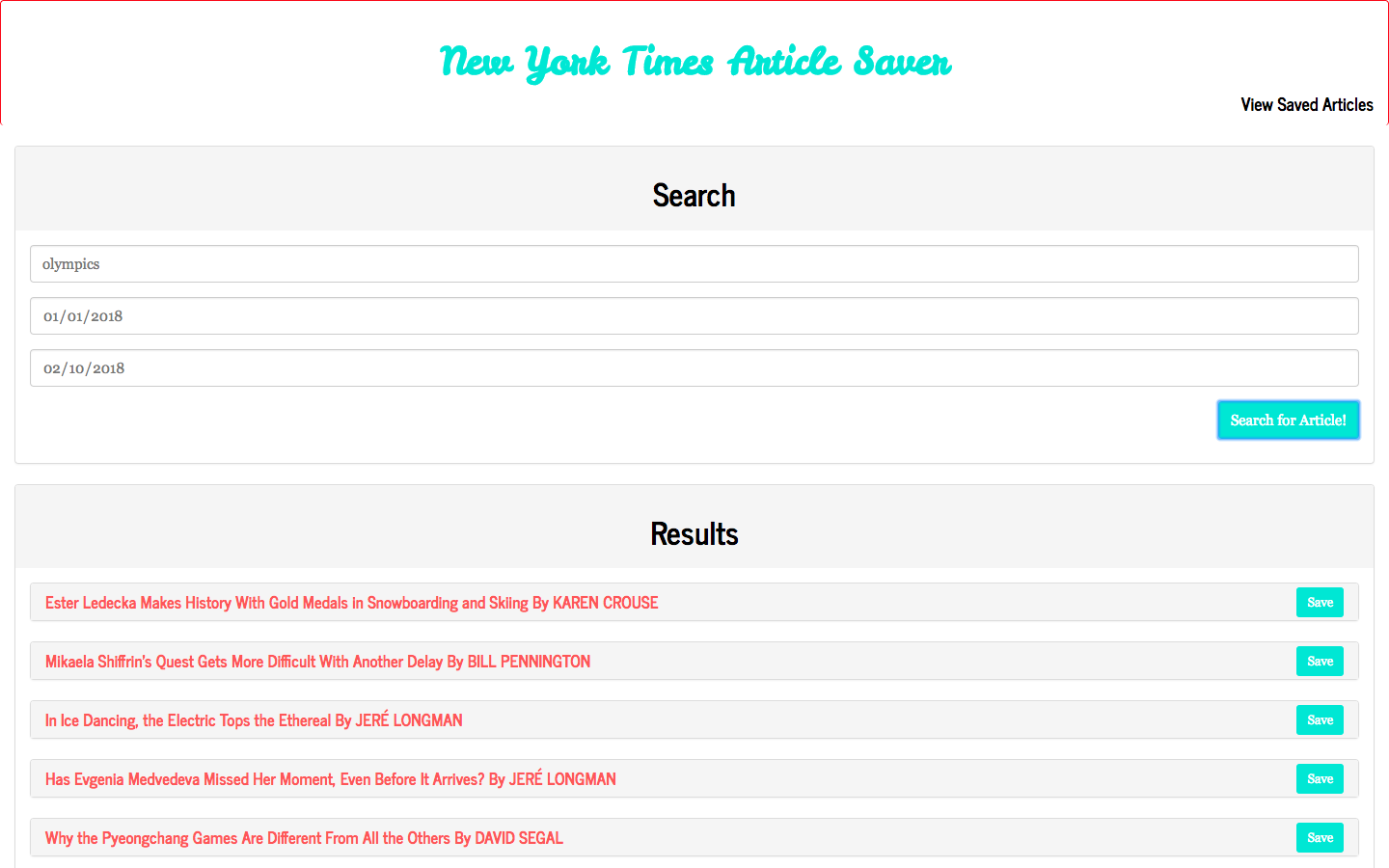Focus the start date field 01/01/2018
1389x868 pixels.
[x=694, y=316]
